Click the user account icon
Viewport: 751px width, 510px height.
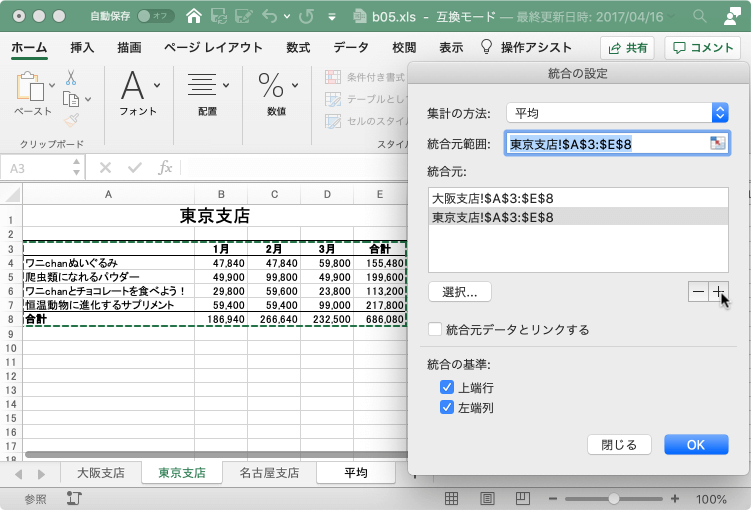(732, 16)
